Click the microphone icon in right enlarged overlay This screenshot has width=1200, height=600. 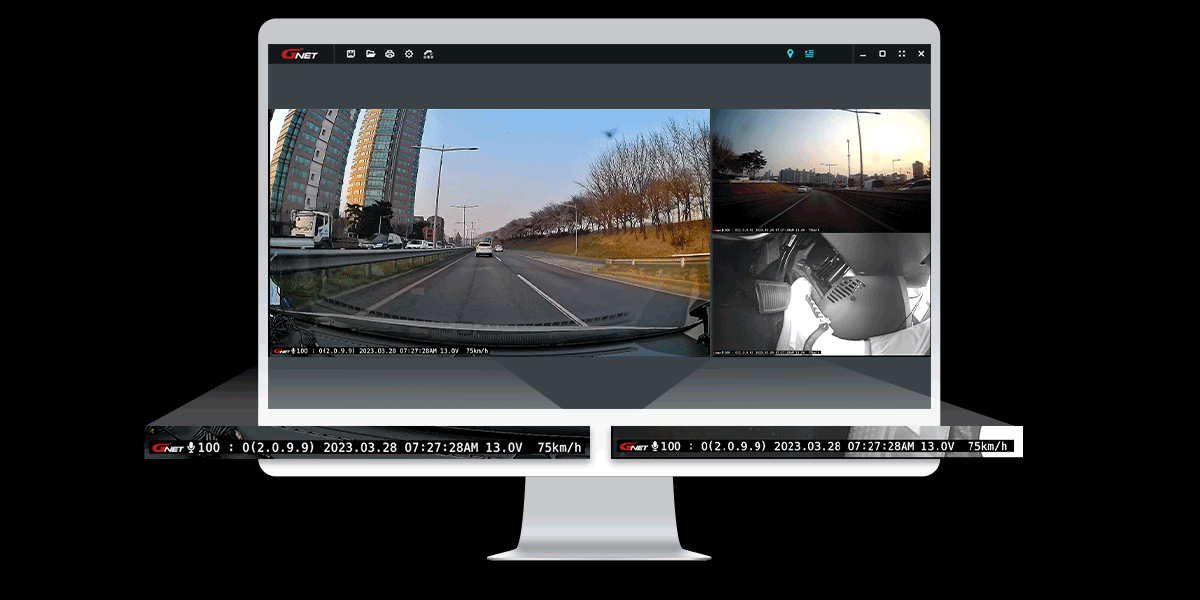[x=654, y=446]
